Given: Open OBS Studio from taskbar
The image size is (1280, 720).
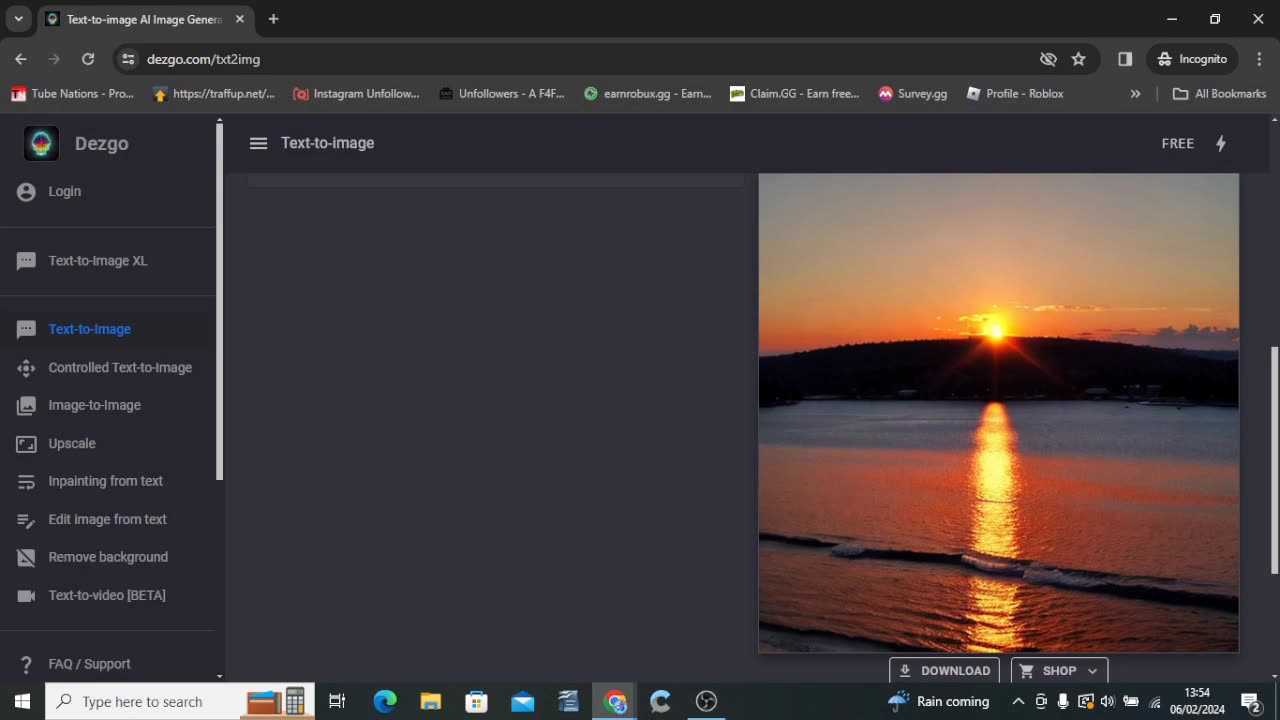Looking at the screenshot, I should [x=706, y=701].
